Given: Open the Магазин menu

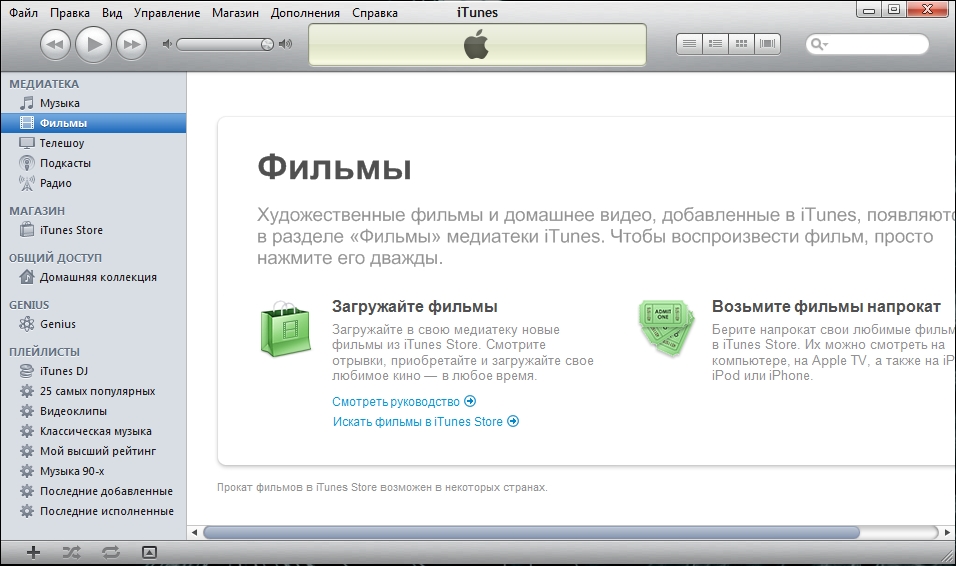Looking at the screenshot, I should click(235, 13).
